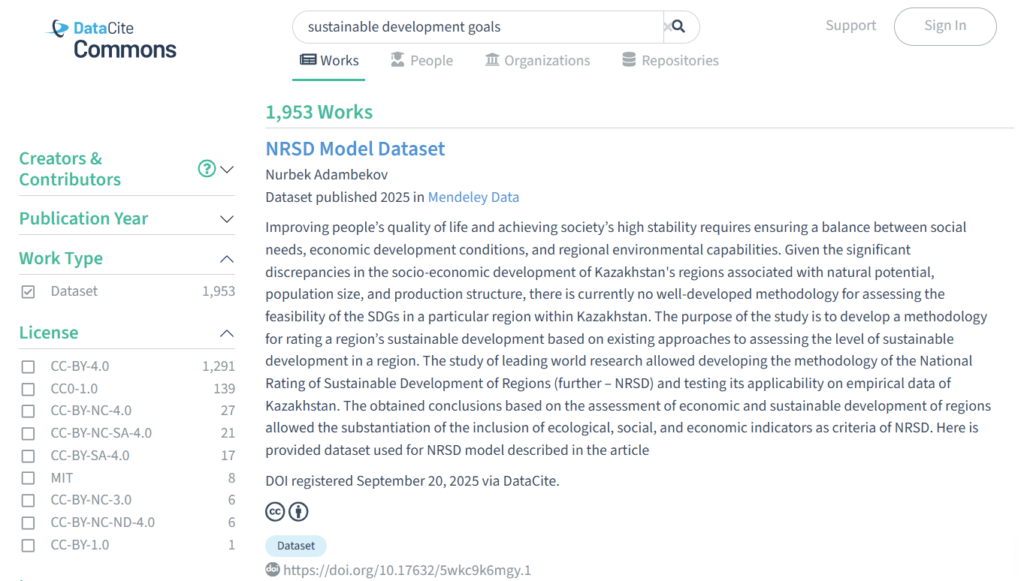Expand the Publication Year filter

click(x=227, y=219)
